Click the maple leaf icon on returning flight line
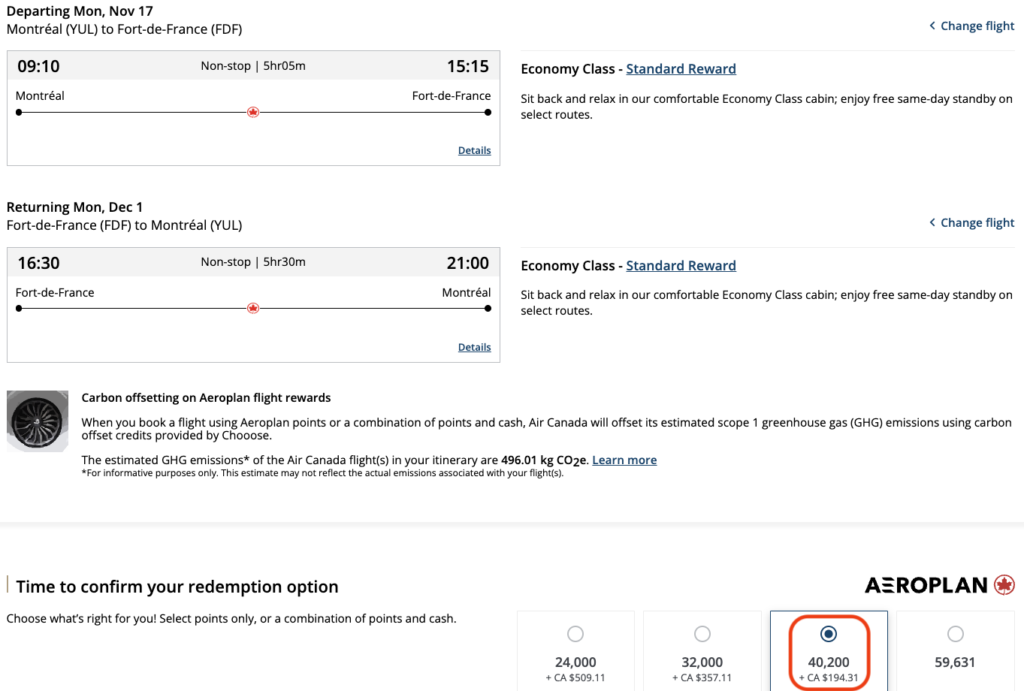Screen dimensions: 1024x691 (x=253, y=308)
